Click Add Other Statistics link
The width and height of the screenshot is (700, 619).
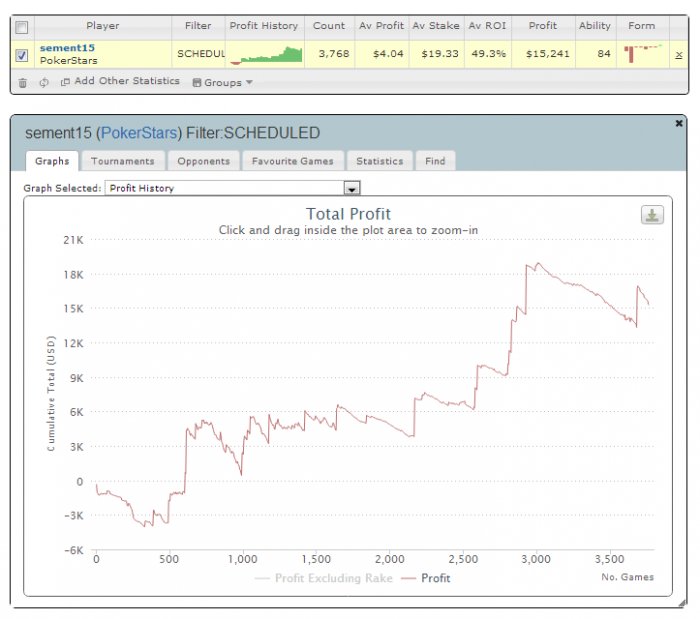click(x=127, y=81)
